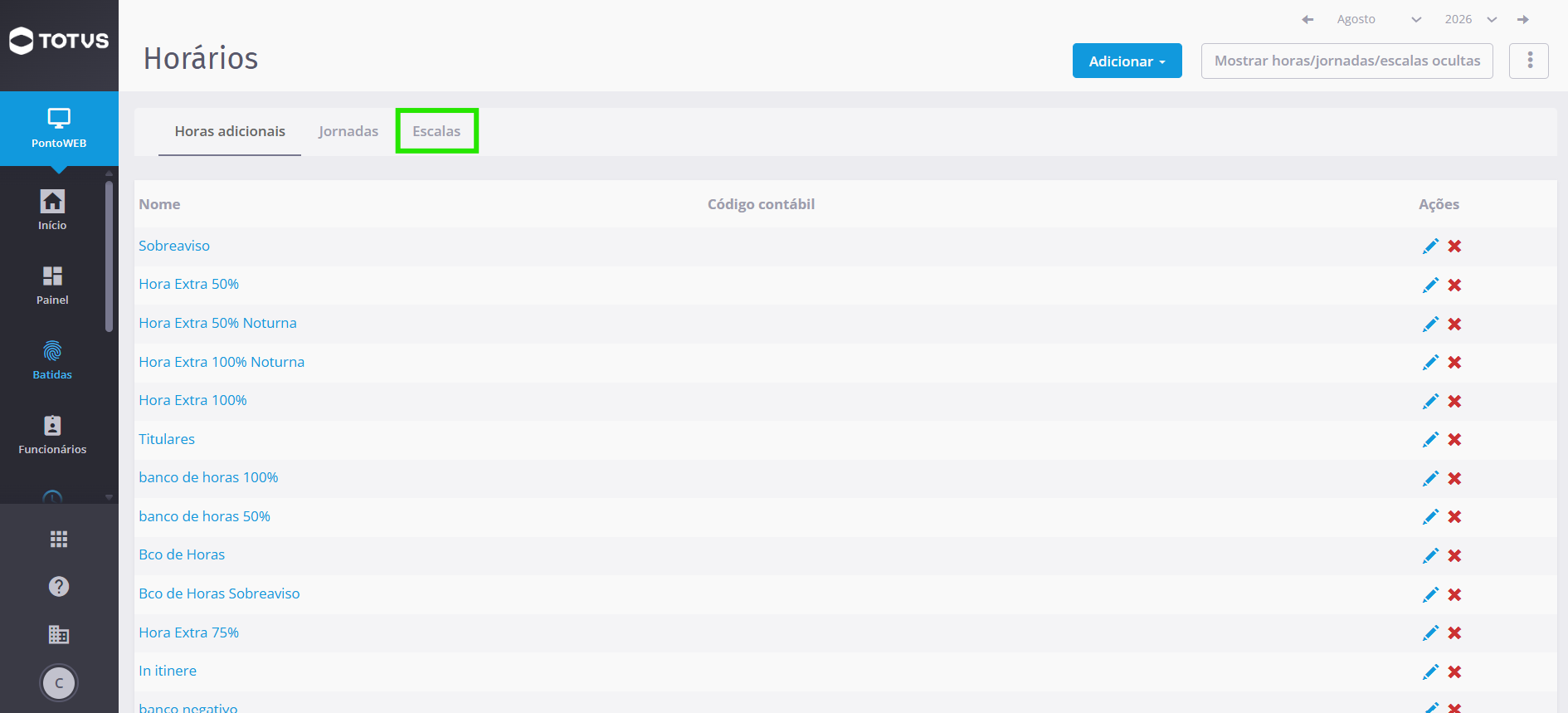The image size is (1568, 713).
Task: Open the TOTVS logo home
Action: pyautogui.click(x=59, y=41)
